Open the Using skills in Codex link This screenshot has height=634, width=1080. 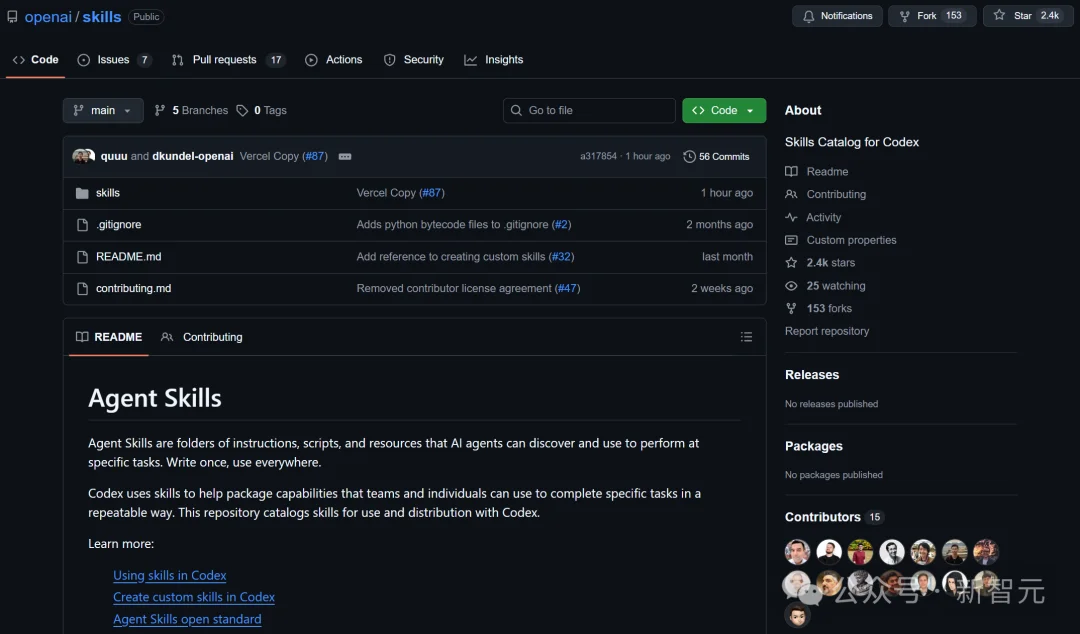point(169,575)
